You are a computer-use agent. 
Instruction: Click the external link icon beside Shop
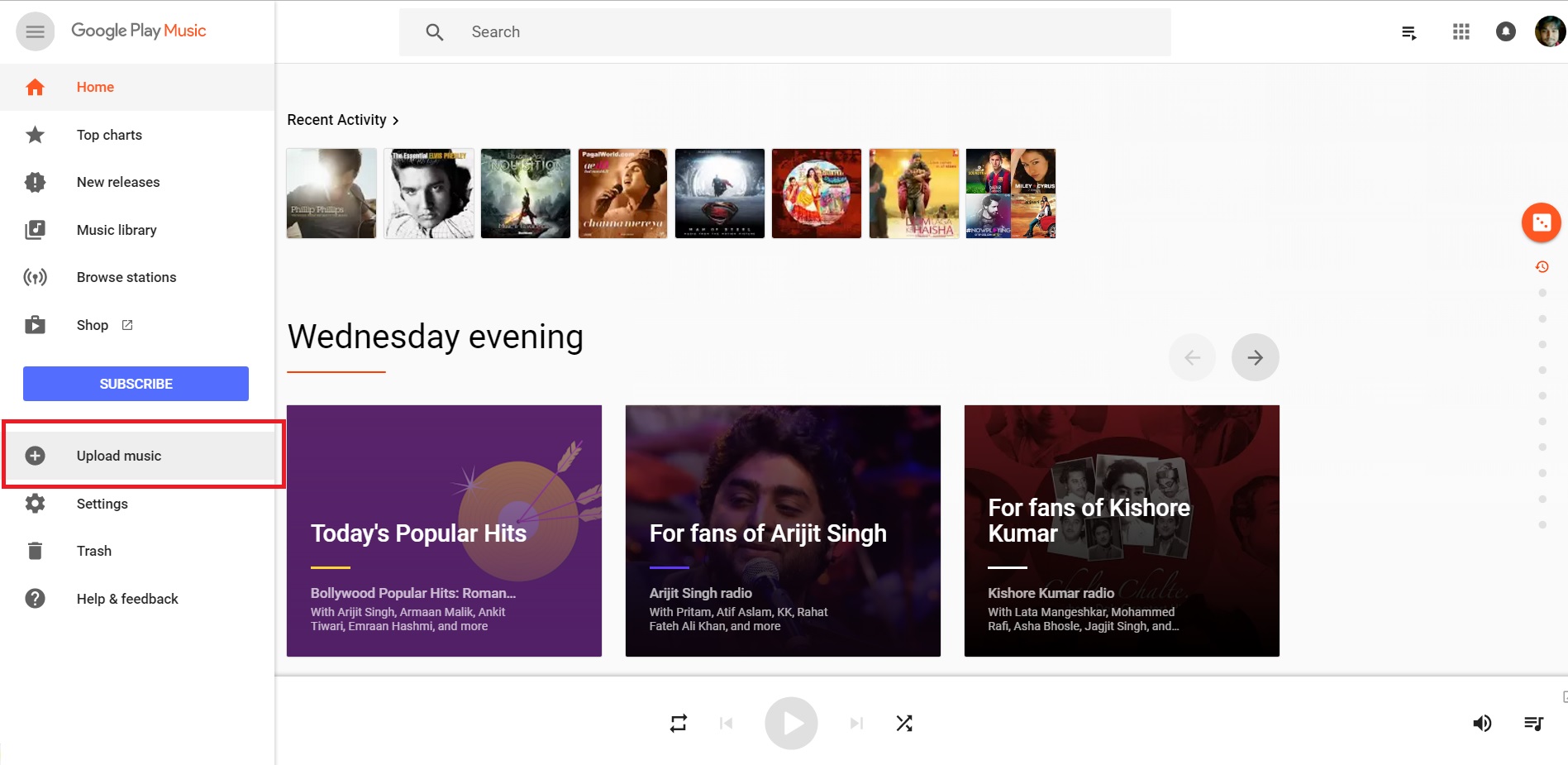(x=127, y=325)
